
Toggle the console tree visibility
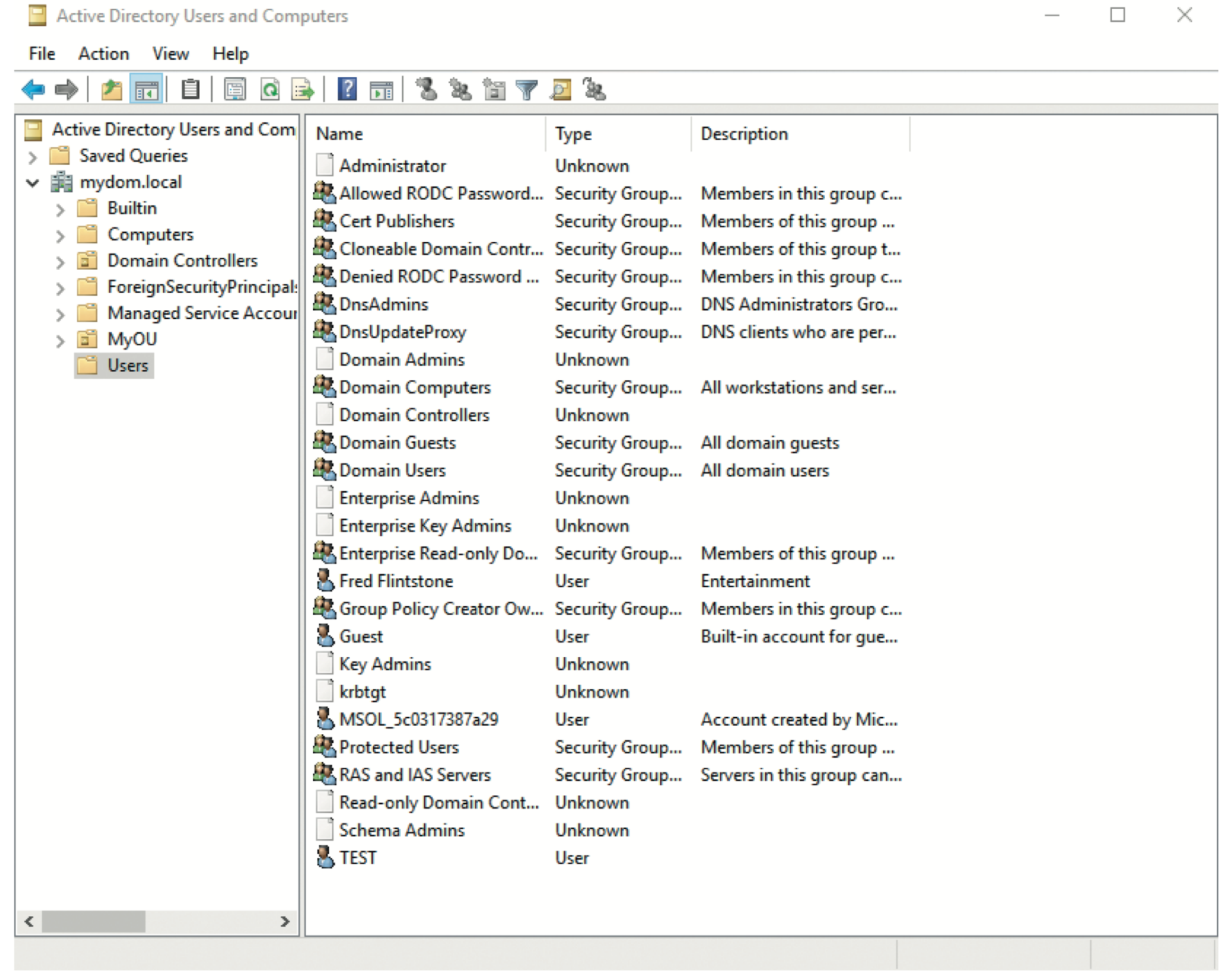point(146,90)
